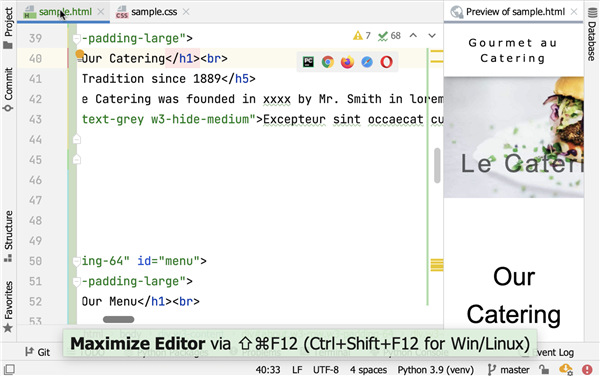Click 'Our Catering' heading in preview

coord(514,295)
